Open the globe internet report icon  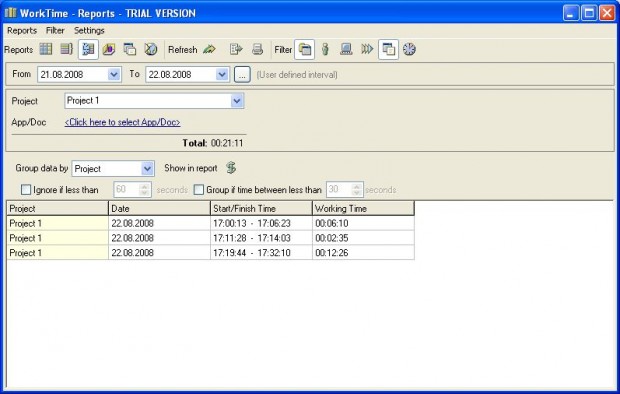point(151,49)
